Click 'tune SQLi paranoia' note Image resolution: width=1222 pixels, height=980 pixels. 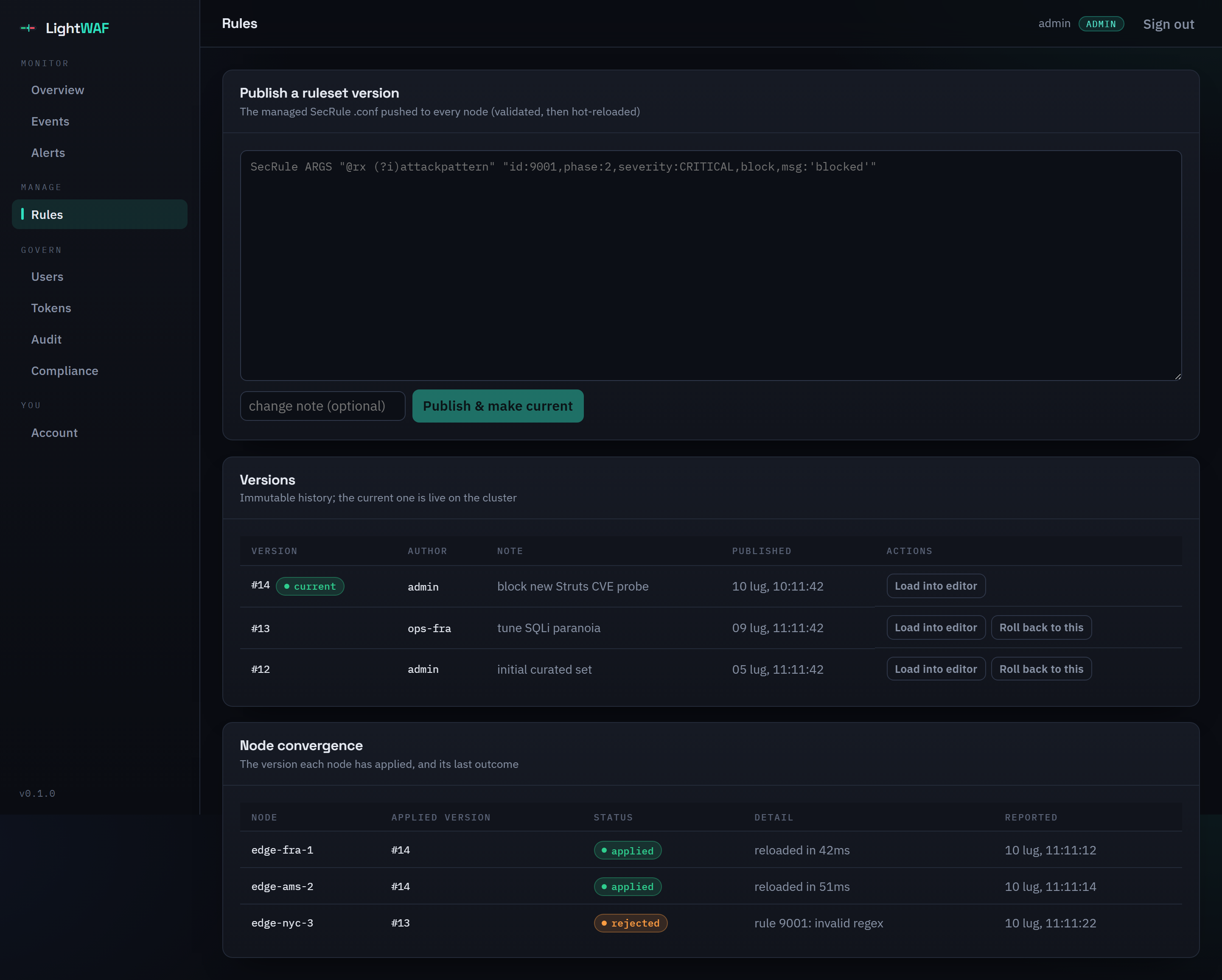[549, 628]
